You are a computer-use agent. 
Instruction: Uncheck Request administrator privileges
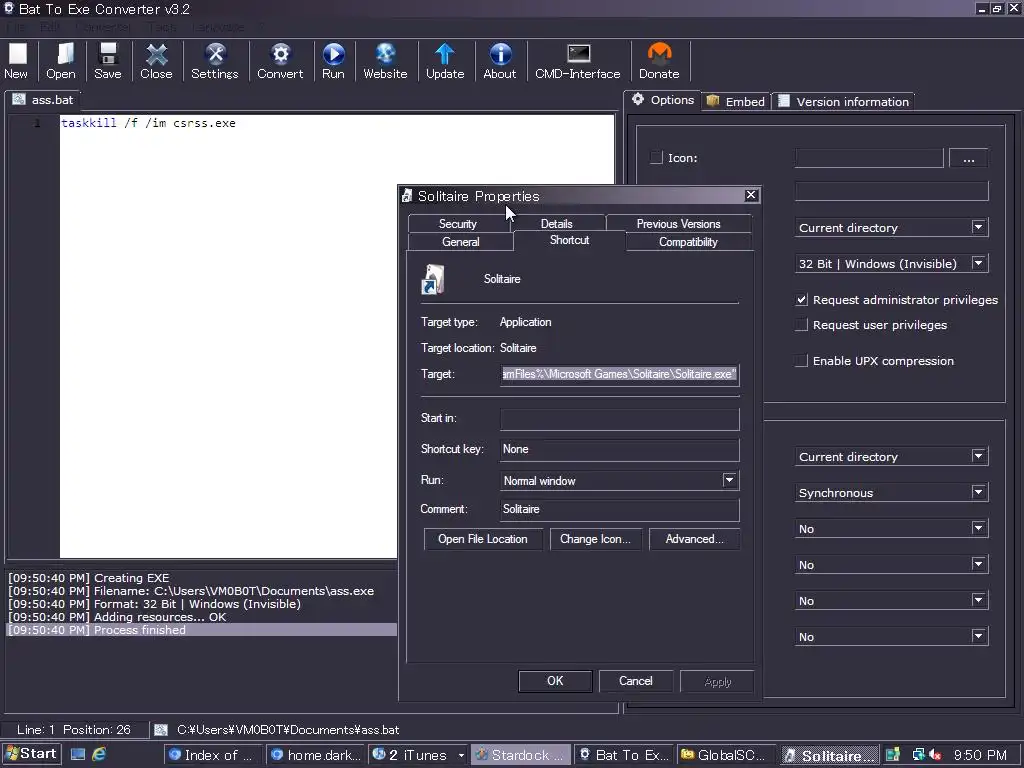tap(802, 300)
